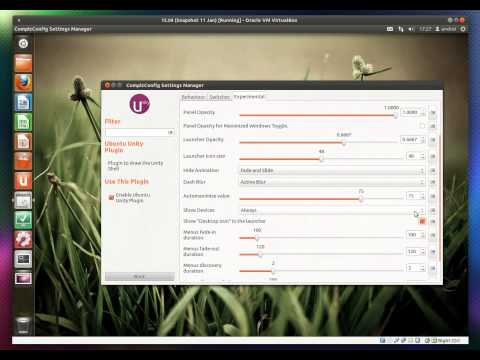This screenshot has height=360, width=480.
Task: Click the Menus discovery duration value field
Action: point(413,268)
